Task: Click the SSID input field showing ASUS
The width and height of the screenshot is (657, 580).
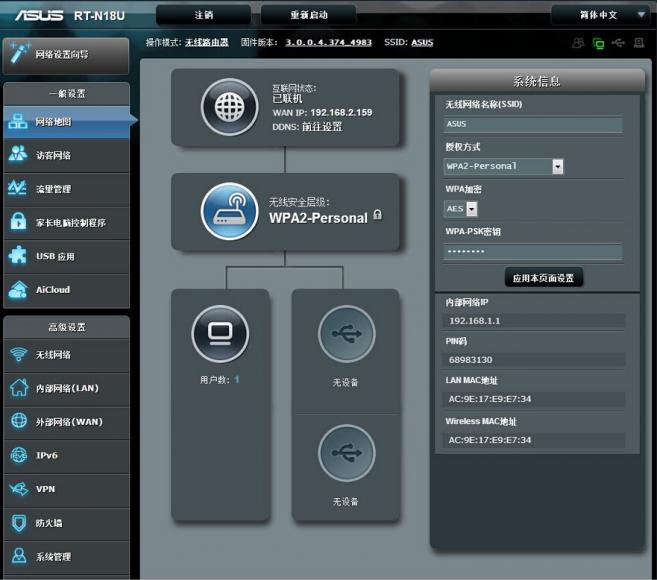Action: click(533, 124)
